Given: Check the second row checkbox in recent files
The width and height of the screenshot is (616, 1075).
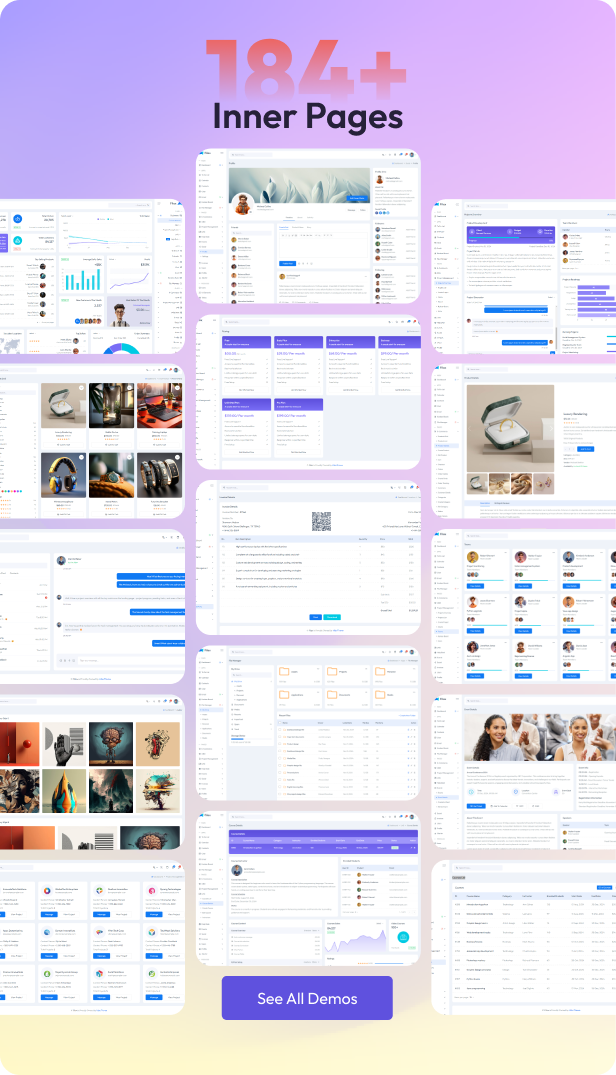Looking at the screenshot, I should [x=281, y=738].
